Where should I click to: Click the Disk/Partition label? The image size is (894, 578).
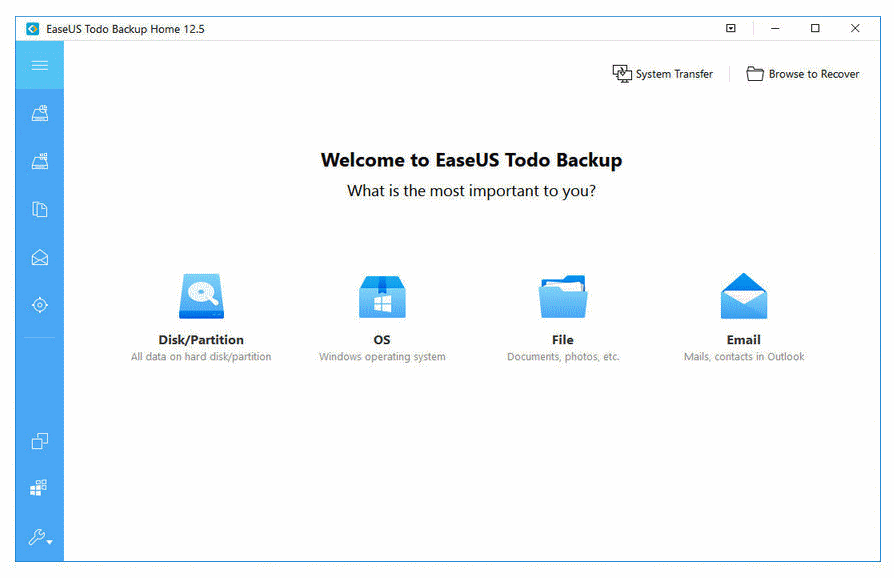[201, 340]
